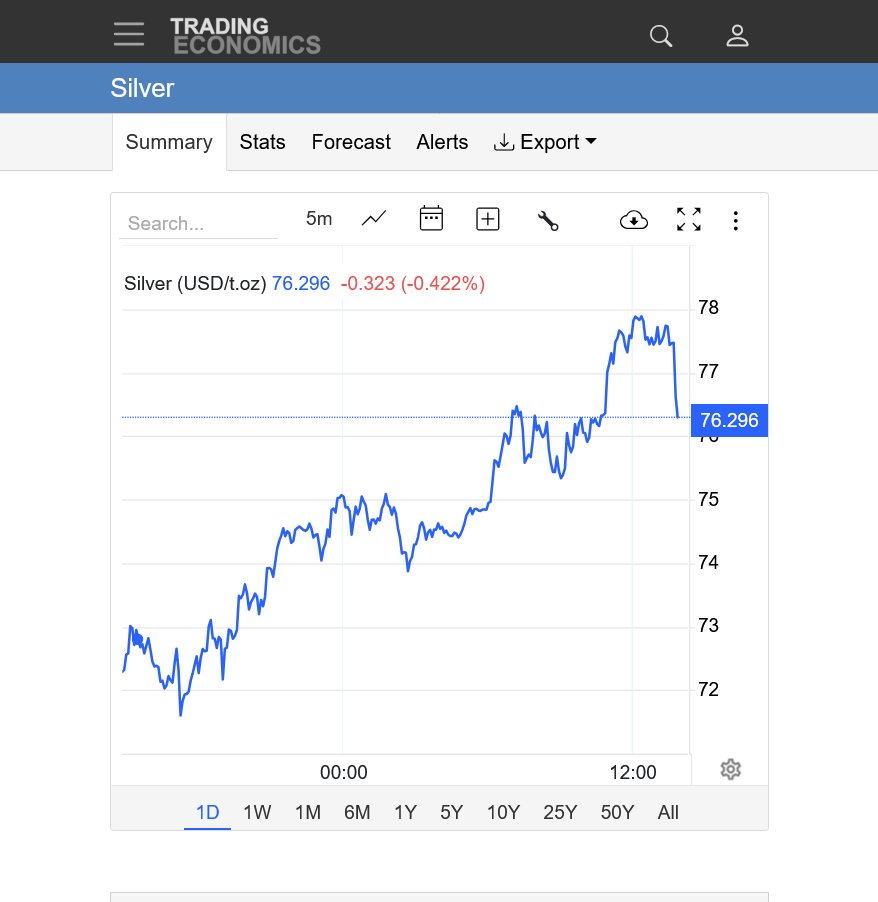878x902 pixels.
Task: Click the search magnifier icon
Action: pyautogui.click(x=661, y=36)
